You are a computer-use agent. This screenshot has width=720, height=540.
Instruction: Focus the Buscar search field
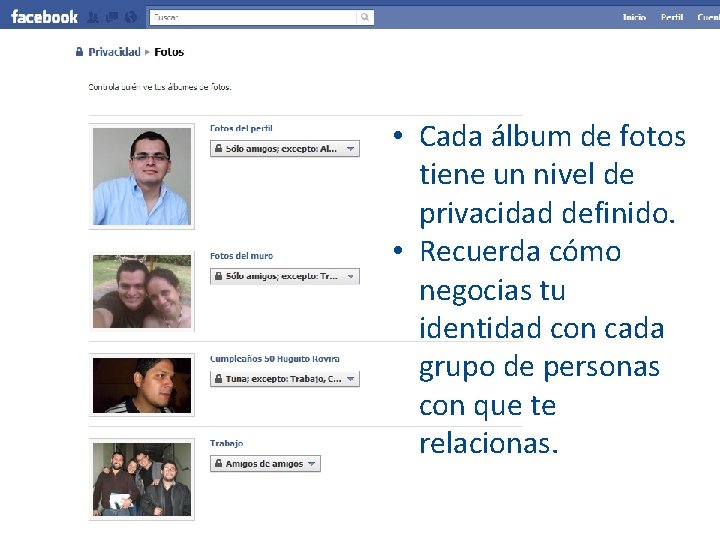tap(253, 17)
